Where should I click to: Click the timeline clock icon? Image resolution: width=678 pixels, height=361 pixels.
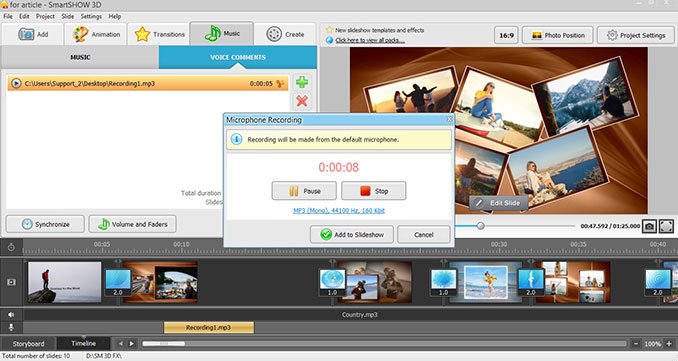pos(11,247)
